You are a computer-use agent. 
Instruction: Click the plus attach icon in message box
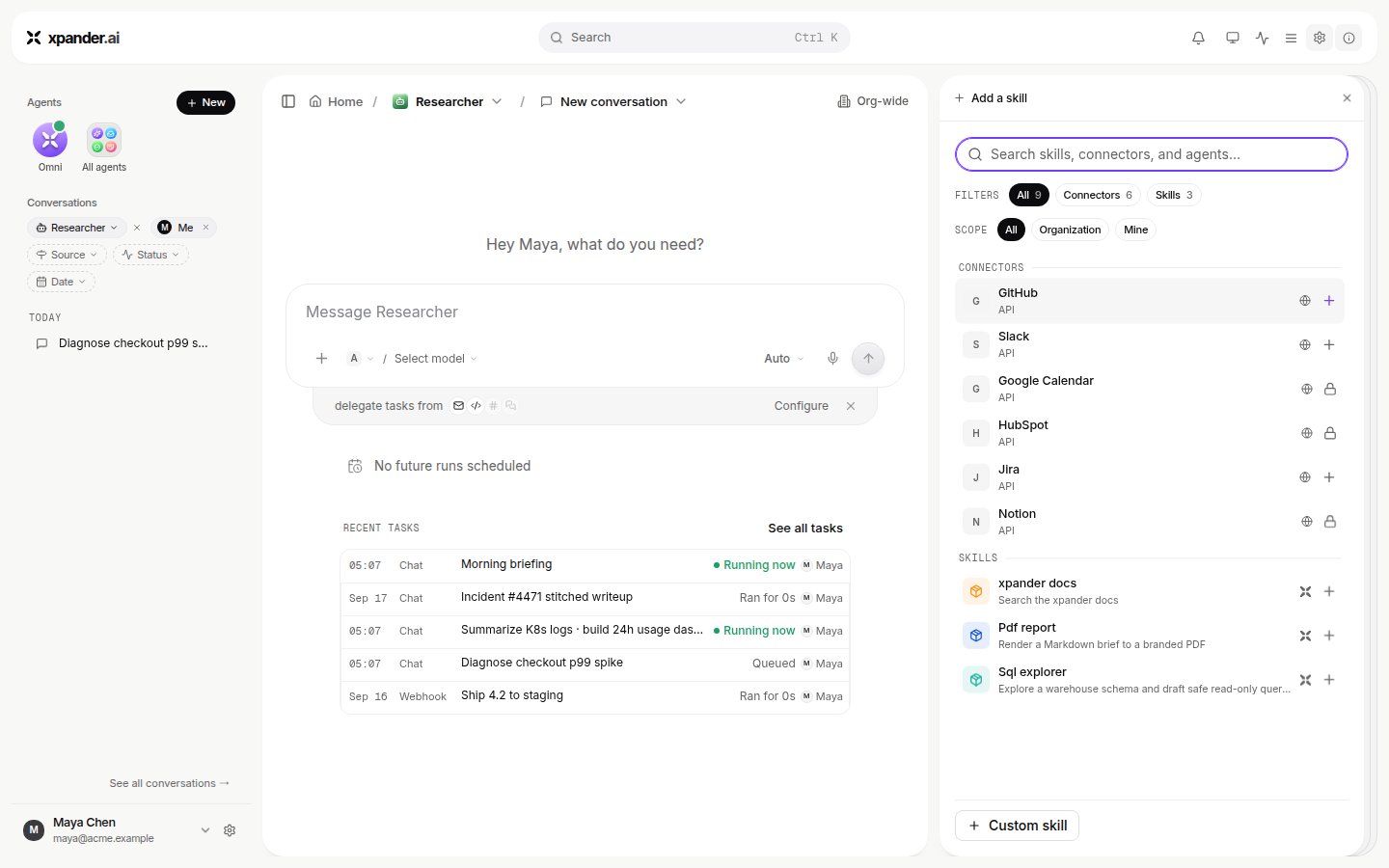321,358
